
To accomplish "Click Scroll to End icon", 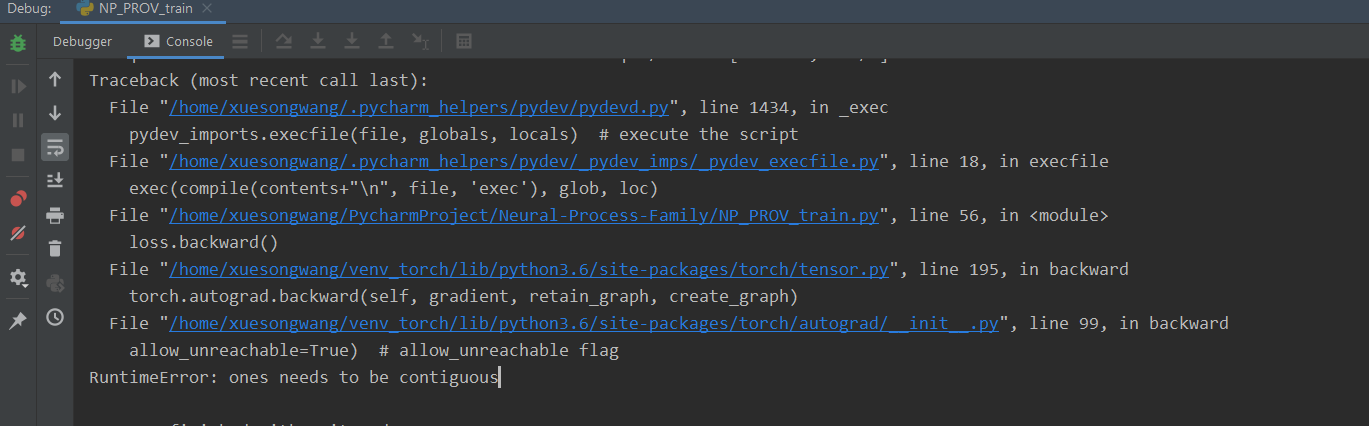I will (x=55, y=180).
